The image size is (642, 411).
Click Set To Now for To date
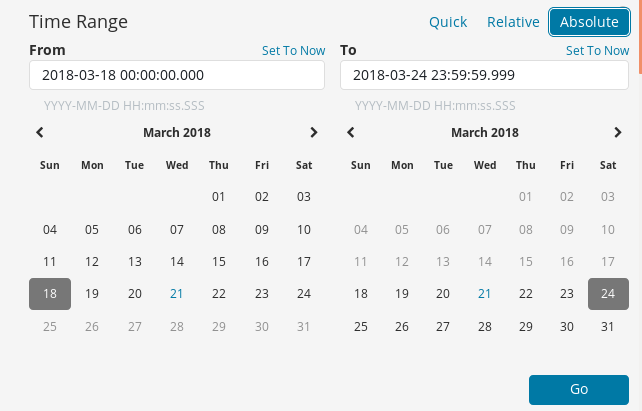click(597, 50)
